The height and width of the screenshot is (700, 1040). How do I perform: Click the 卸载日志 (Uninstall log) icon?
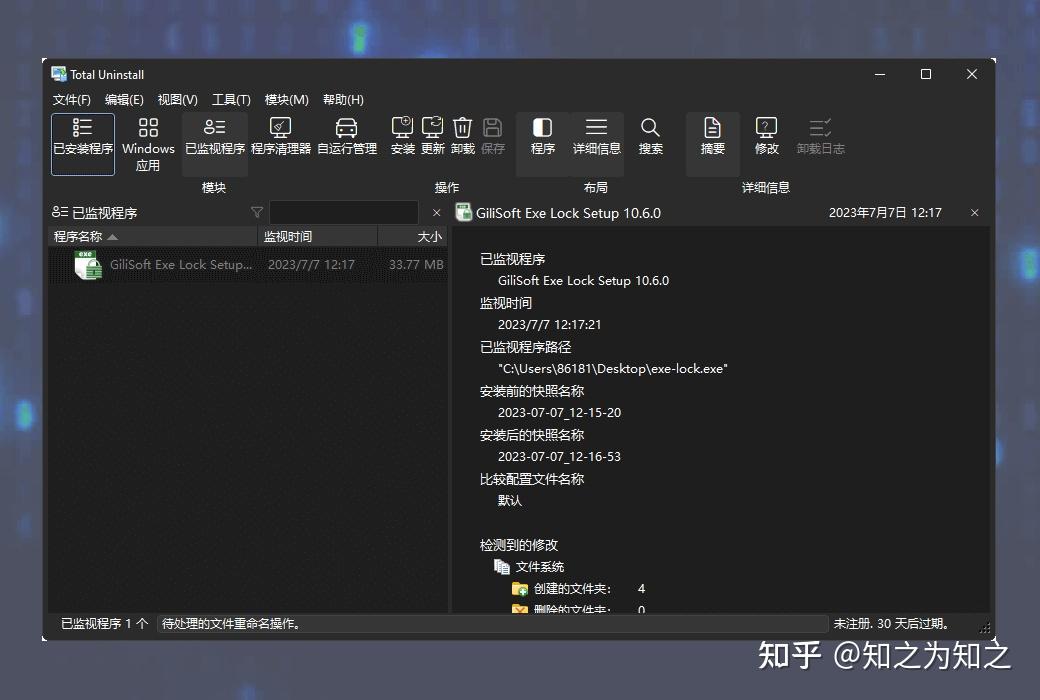[820, 137]
